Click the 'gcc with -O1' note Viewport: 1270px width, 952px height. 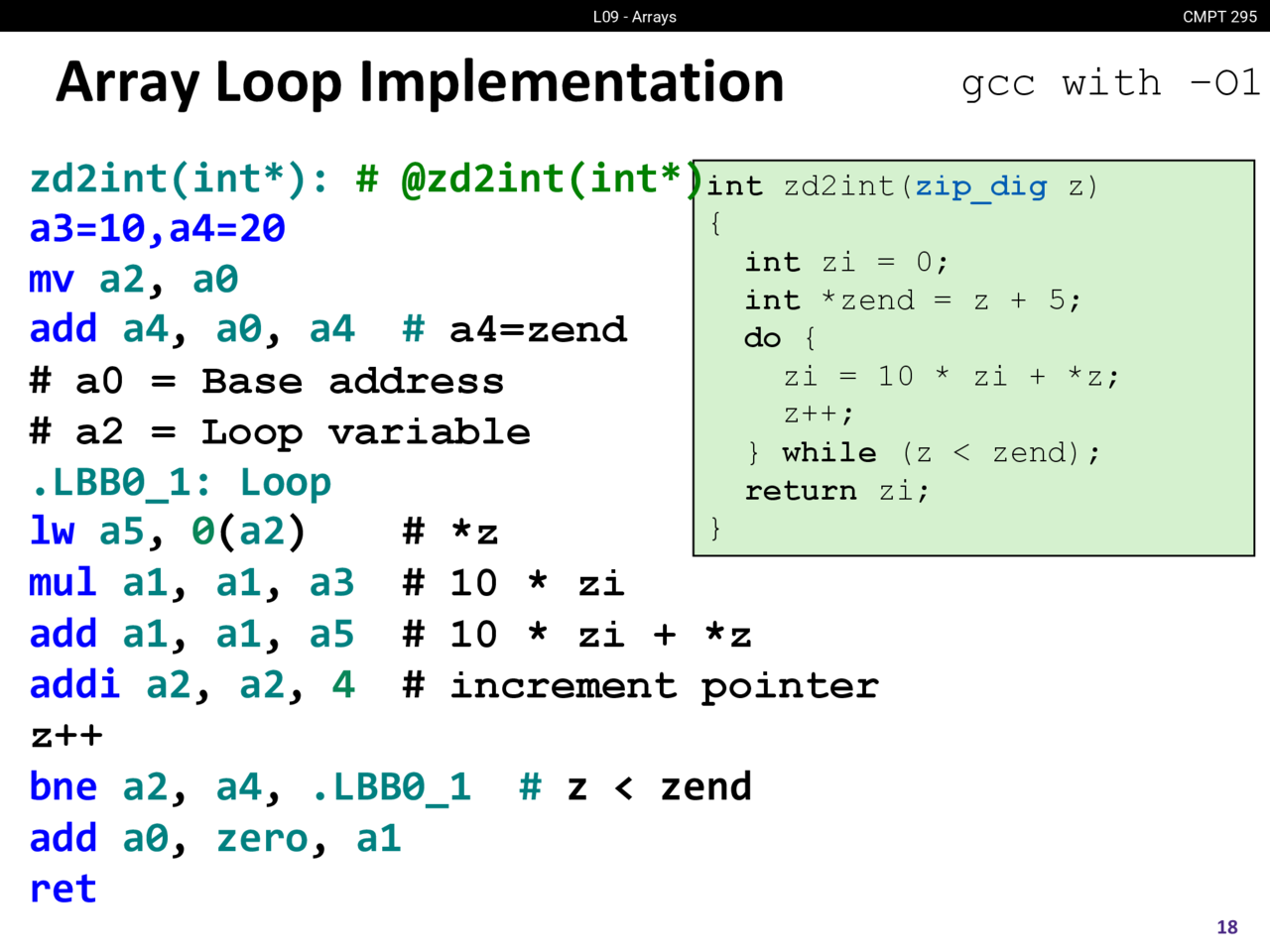click(1110, 83)
